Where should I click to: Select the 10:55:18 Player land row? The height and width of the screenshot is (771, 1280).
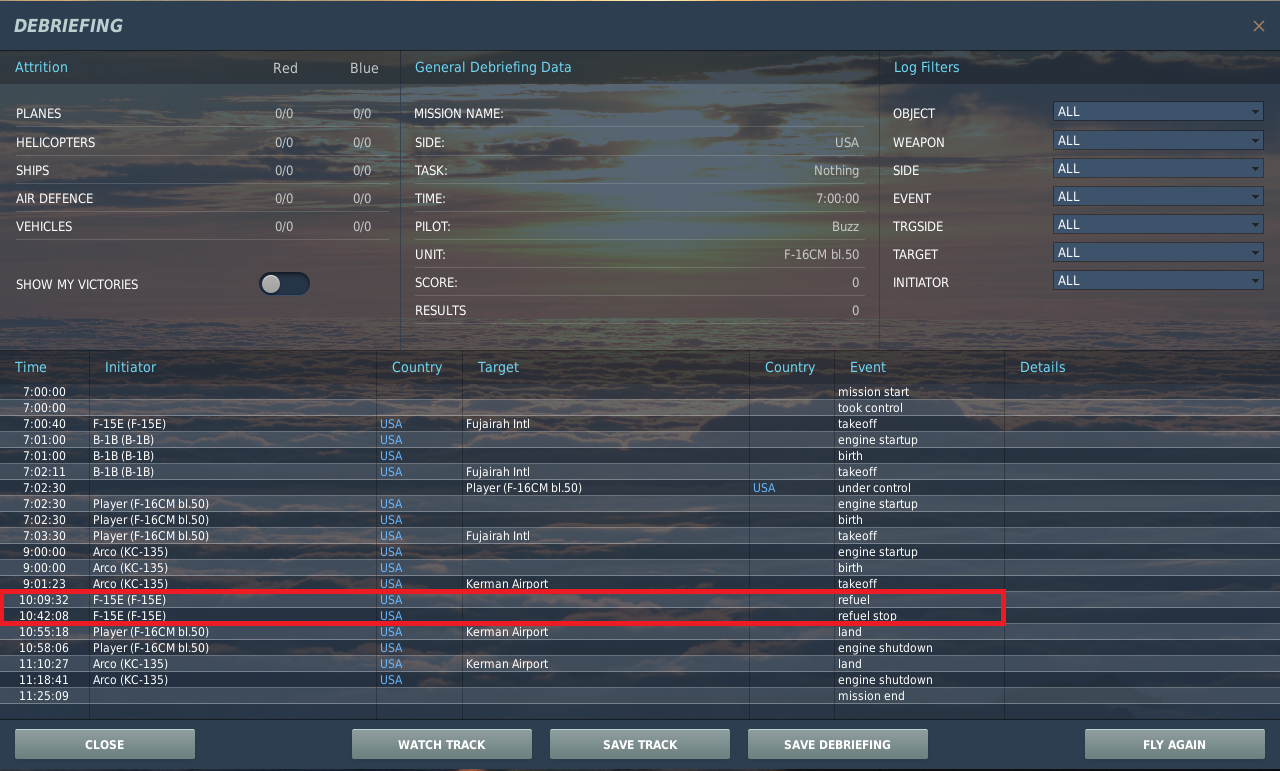tap(640, 632)
